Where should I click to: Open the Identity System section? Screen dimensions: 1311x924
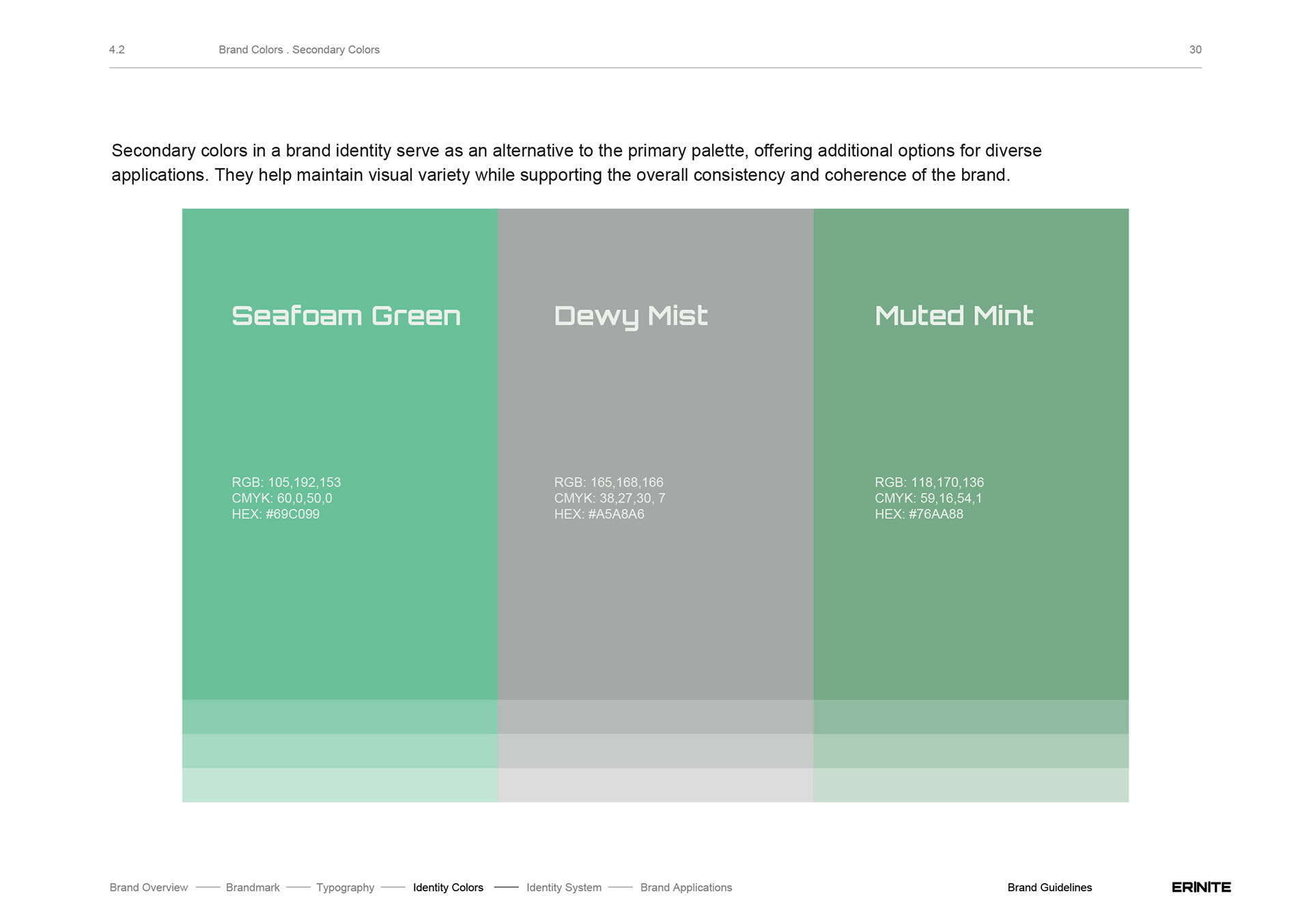(563, 887)
